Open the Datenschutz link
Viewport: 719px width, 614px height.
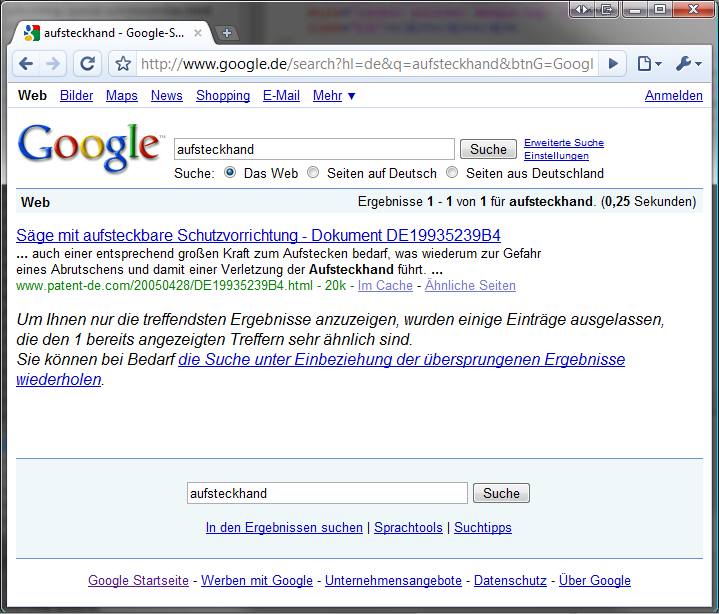tap(510, 580)
